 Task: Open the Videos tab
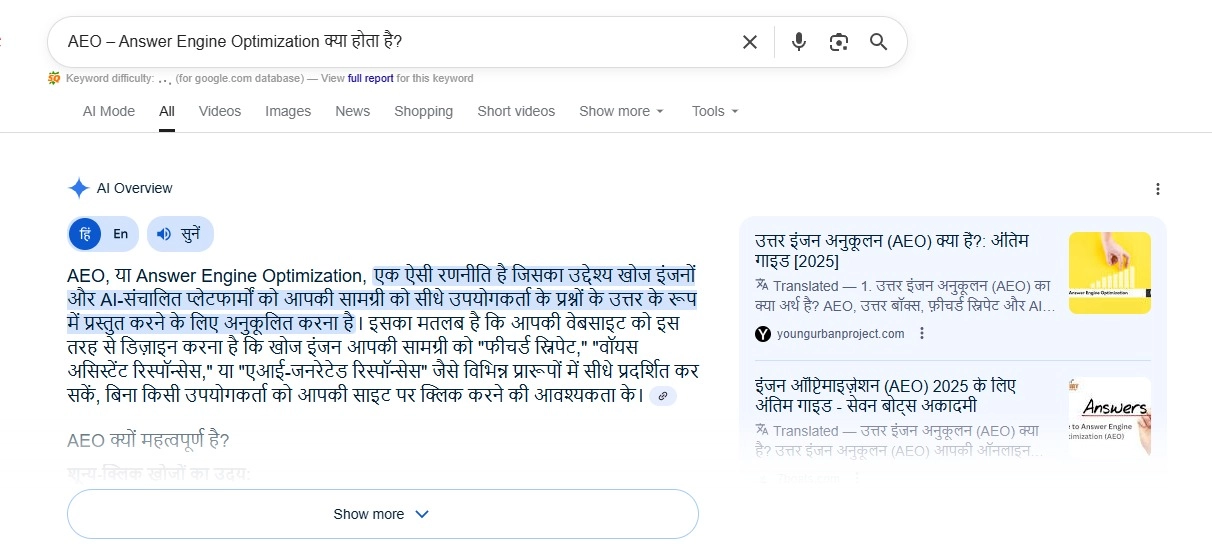tap(220, 111)
